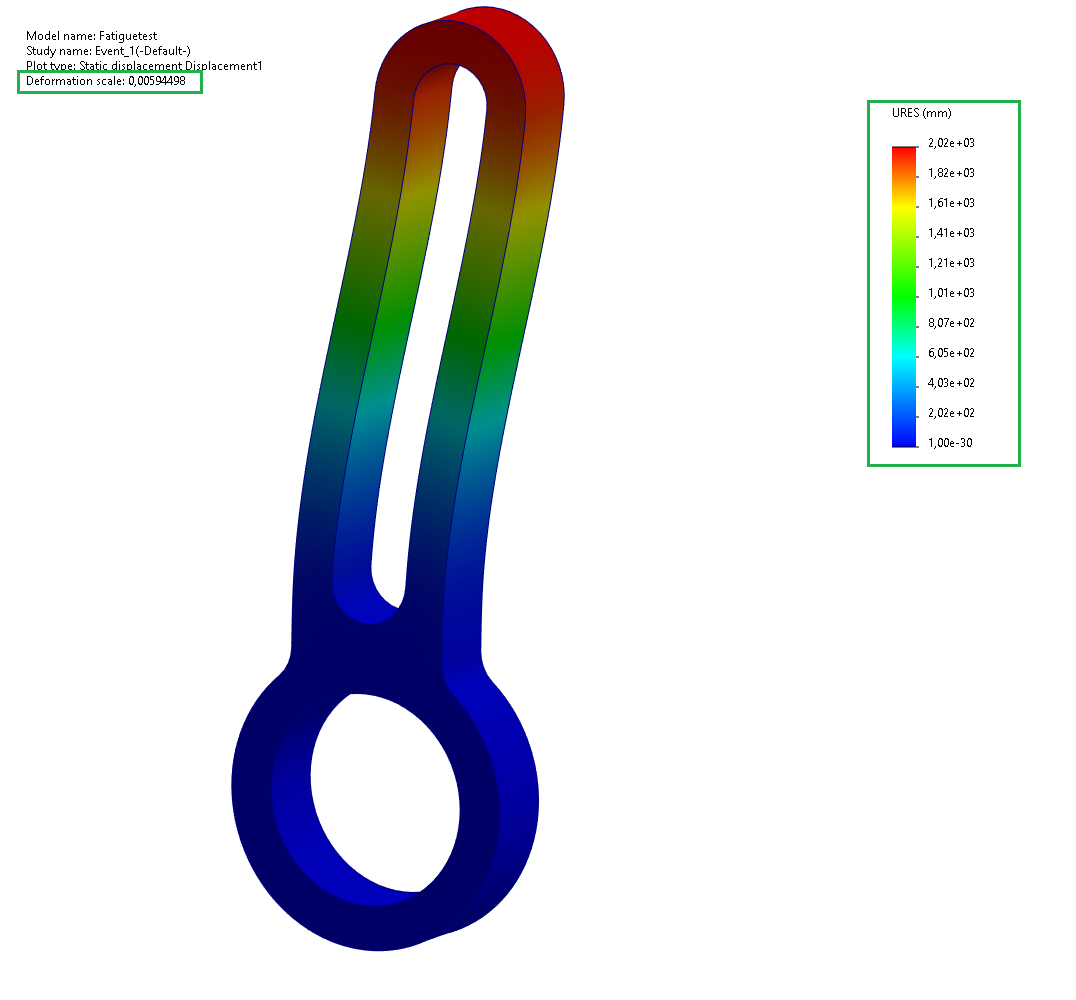Click the red top of legend color bar
Image resolution: width=1076 pixels, height=1000 pixels.
click(x=904, y=153)
